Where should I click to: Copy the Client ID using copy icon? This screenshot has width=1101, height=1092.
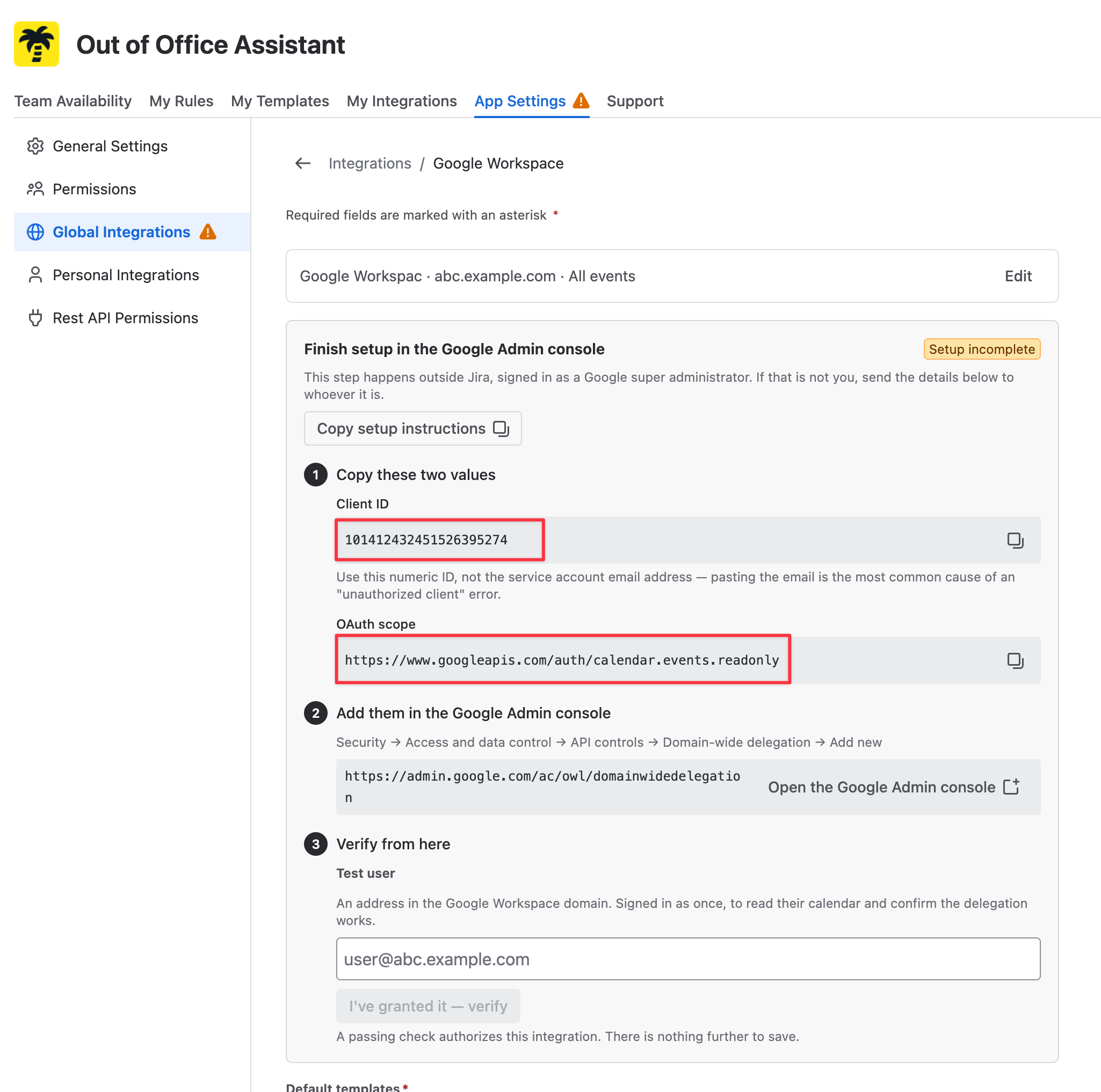coord(1015,540)
